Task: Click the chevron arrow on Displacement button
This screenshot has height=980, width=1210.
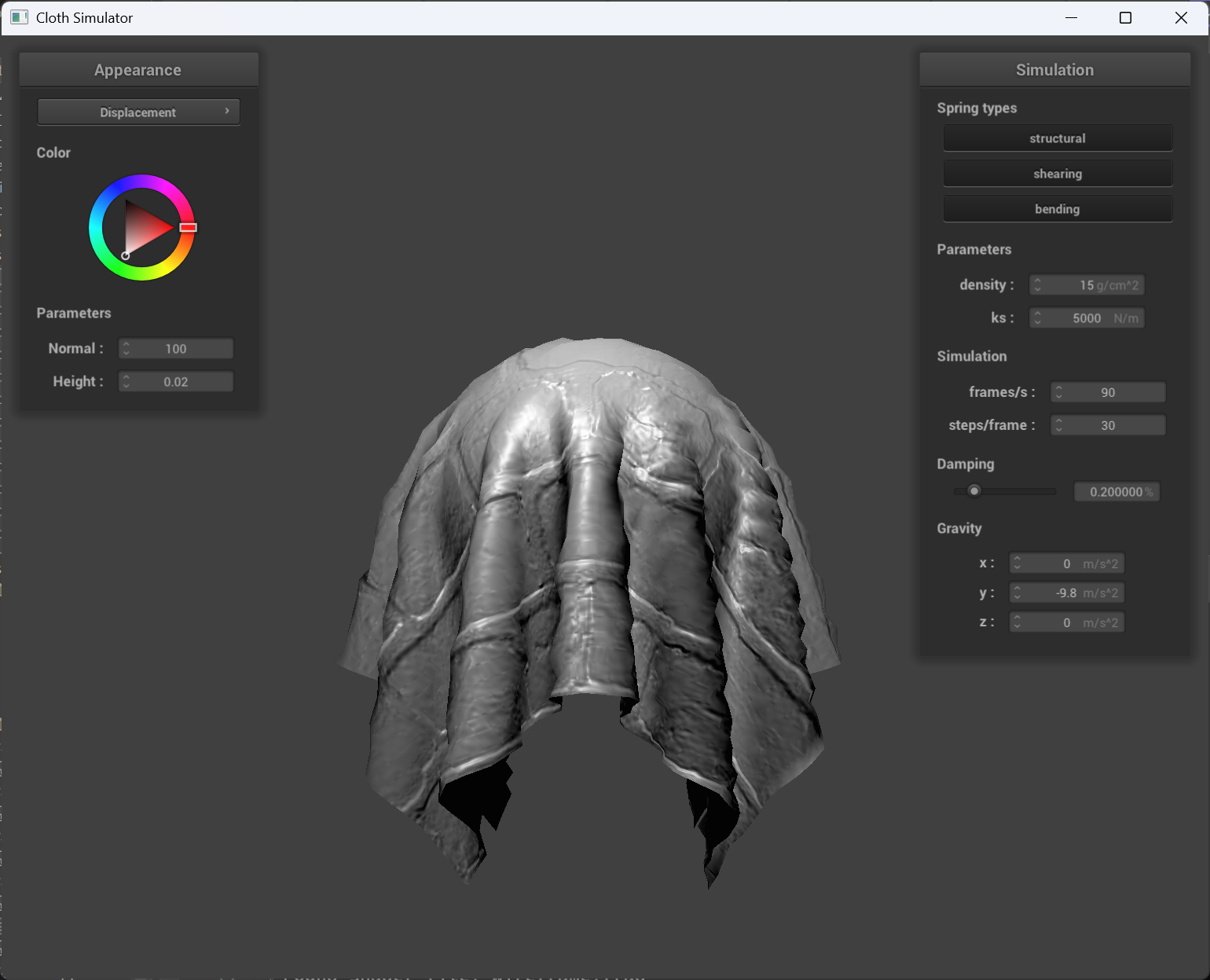Action: 227,111
